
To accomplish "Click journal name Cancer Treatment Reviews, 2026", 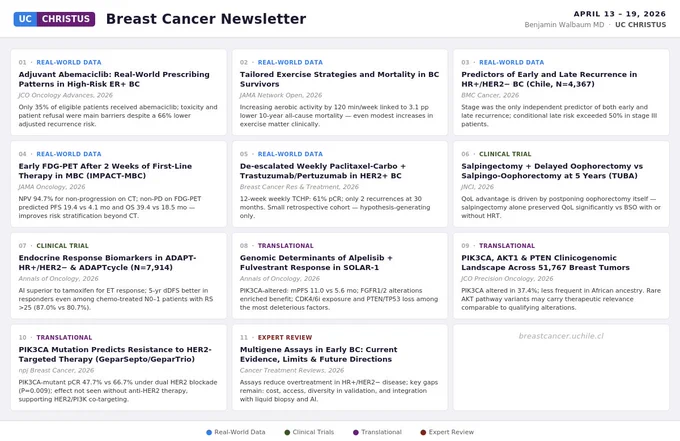I will (x=292, y=370).
